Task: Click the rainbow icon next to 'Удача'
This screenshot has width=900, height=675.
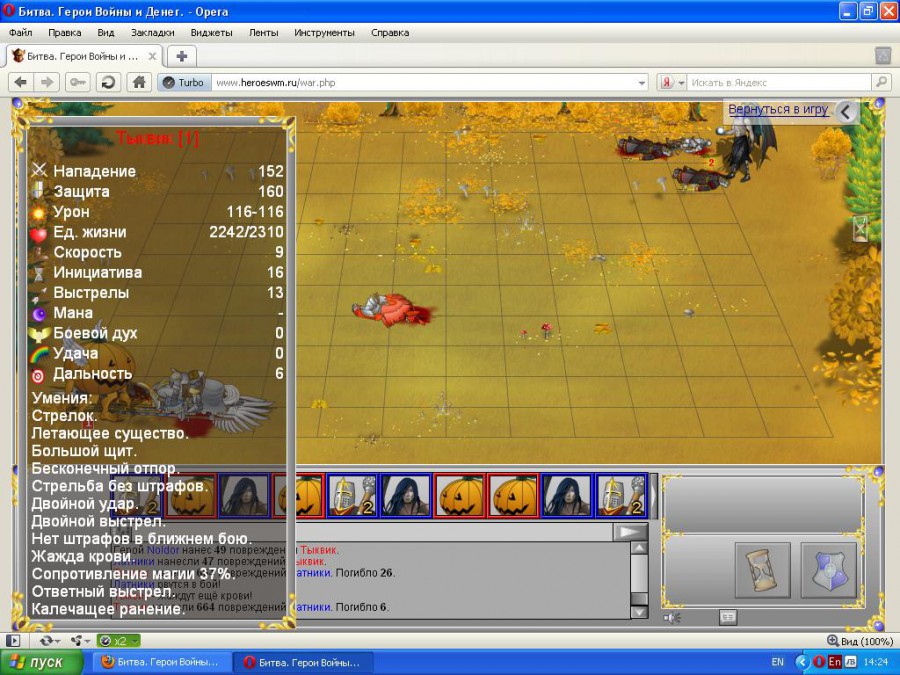Action: tap(38, 354)
